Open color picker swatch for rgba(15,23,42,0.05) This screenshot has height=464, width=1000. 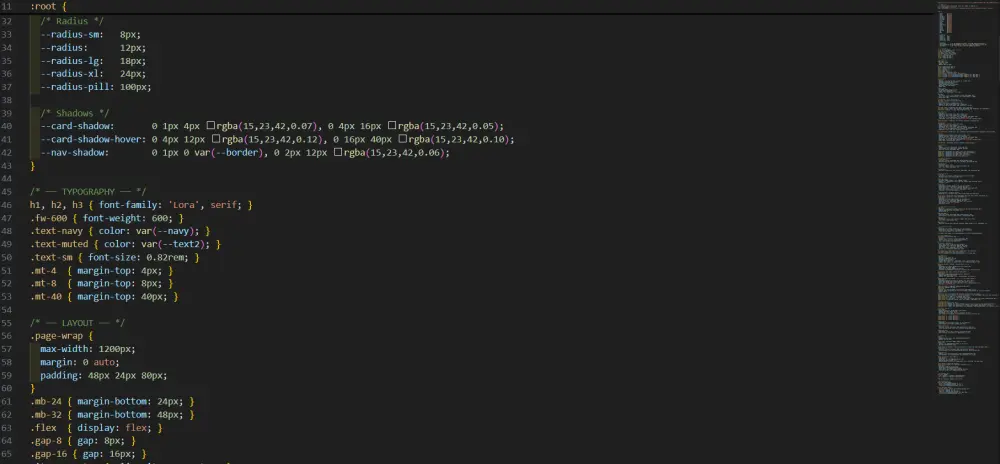[392, 126]
